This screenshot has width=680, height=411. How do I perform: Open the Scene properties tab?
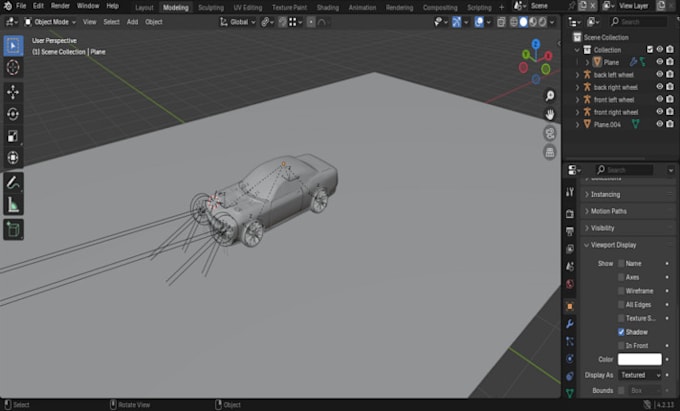coord(570,267)
